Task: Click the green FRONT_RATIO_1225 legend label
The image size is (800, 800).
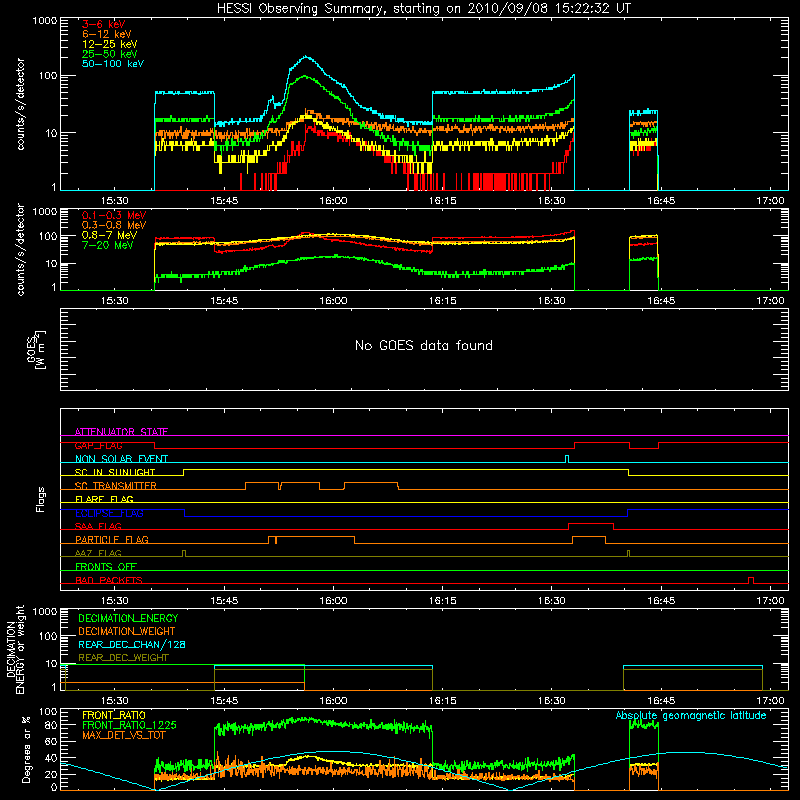Action: pyautogui.click(x=129, y=725)
